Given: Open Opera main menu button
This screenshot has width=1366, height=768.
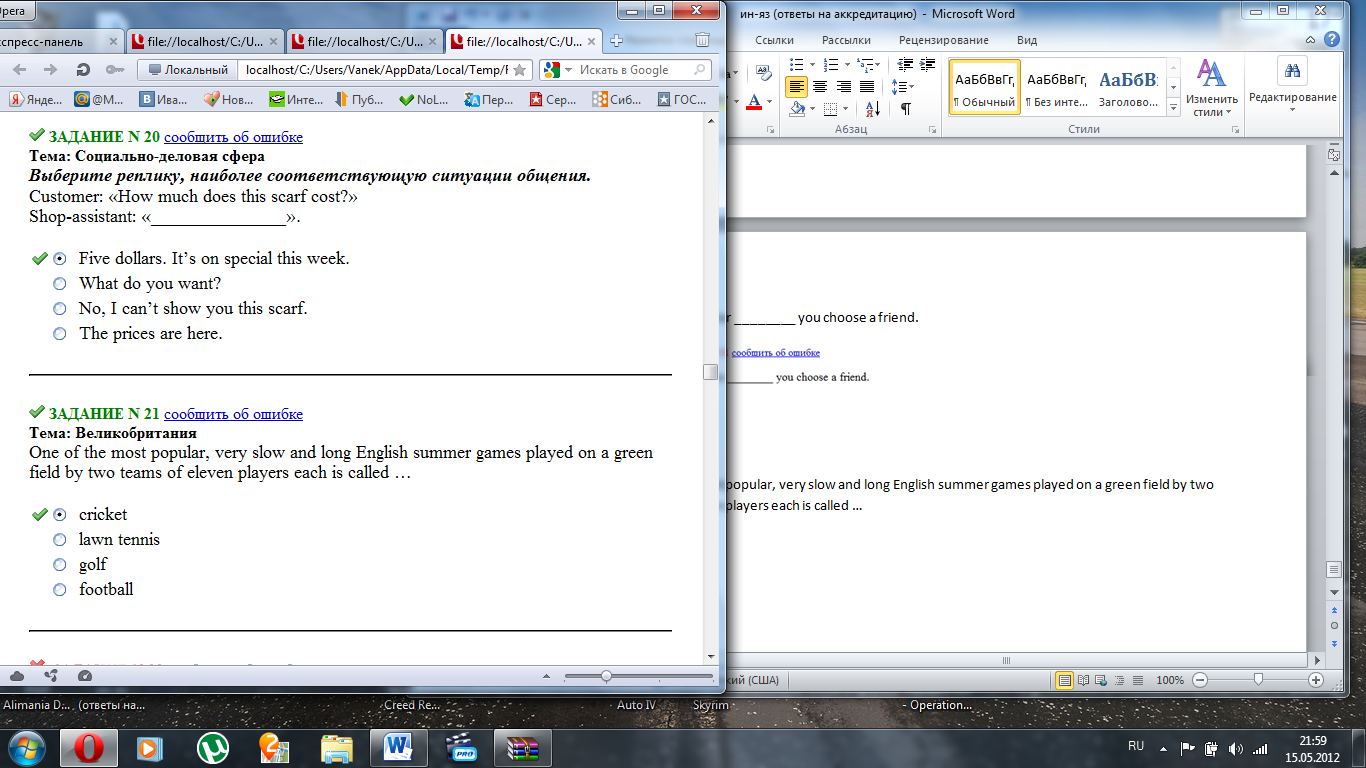Looking at the screenshot, I should click(16, 13).
